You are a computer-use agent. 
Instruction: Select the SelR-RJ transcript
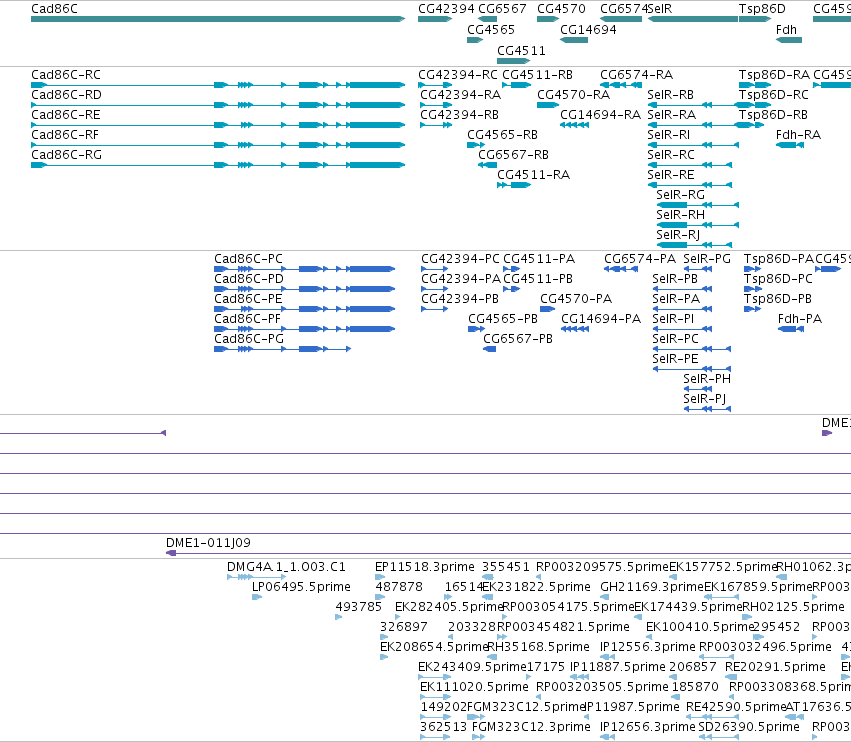coord(694,245)
